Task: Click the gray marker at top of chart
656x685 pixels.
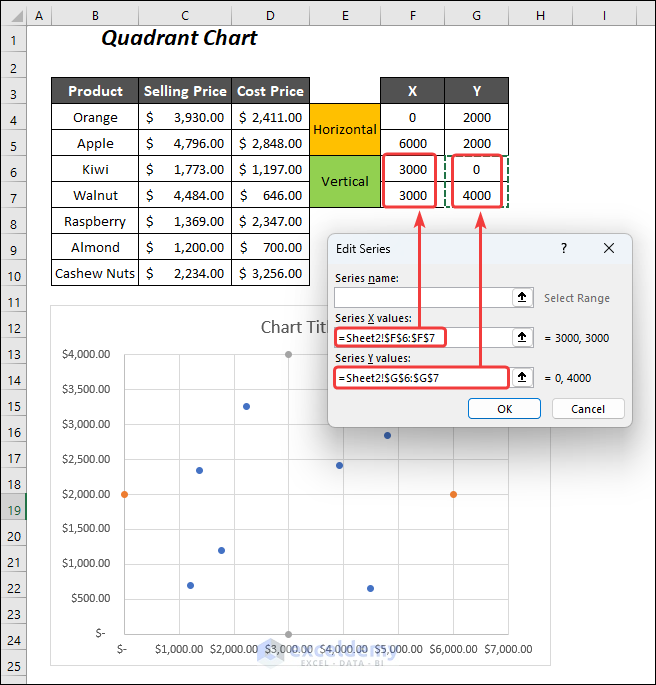Action: pyautogui.click(x=288, y=354)
